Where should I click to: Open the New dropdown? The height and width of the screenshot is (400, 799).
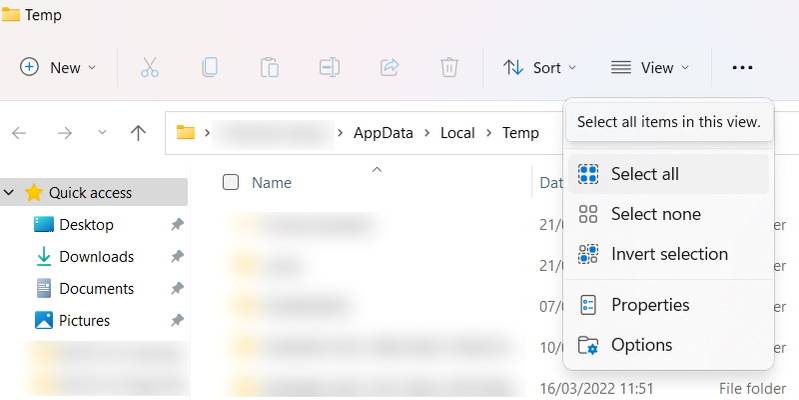pos(58,67)
